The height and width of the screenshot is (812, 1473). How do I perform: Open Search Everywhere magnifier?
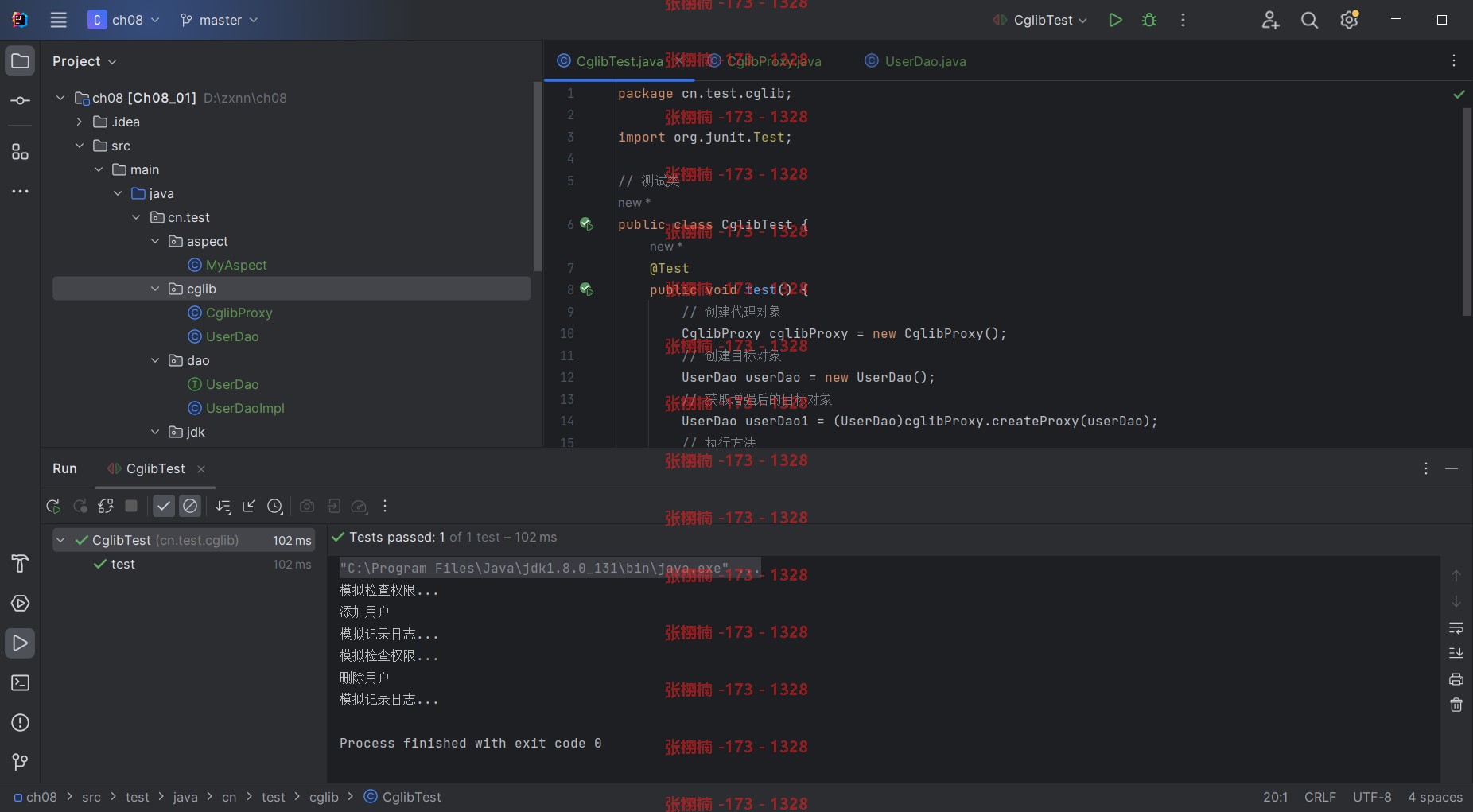1309,20
